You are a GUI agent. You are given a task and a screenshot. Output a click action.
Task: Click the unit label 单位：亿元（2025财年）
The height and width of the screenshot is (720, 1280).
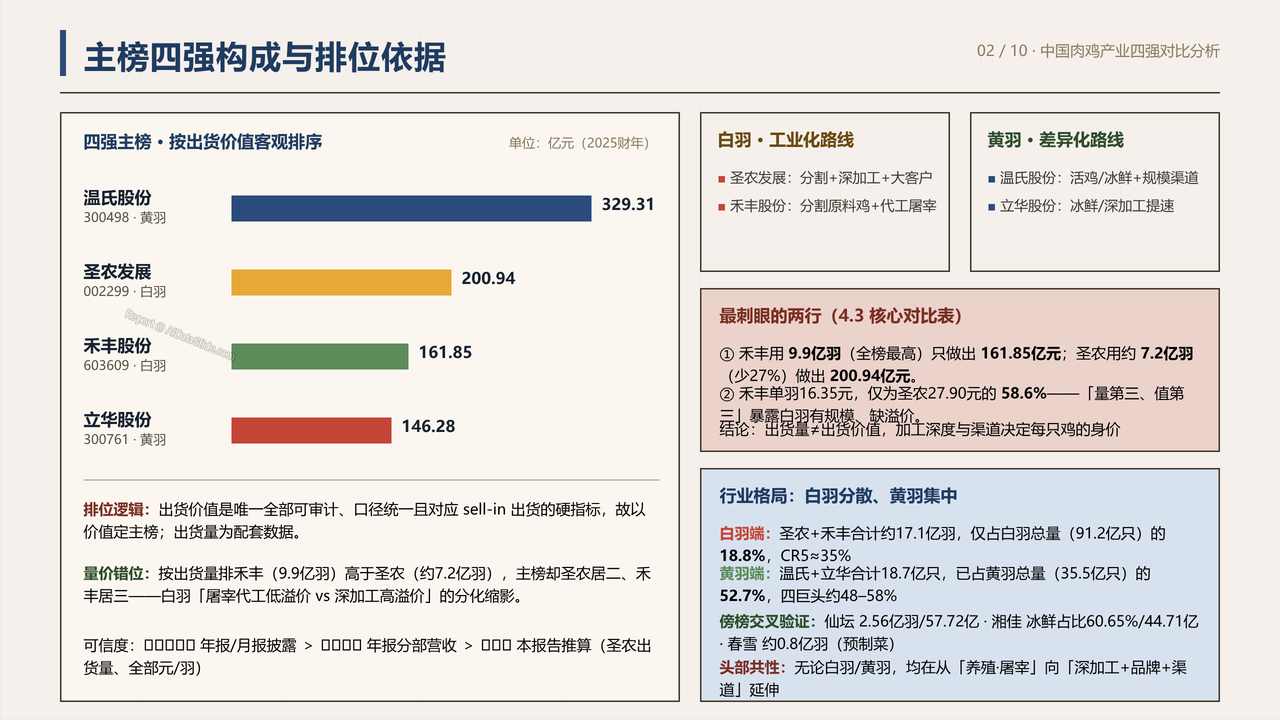tap(578, 142)
